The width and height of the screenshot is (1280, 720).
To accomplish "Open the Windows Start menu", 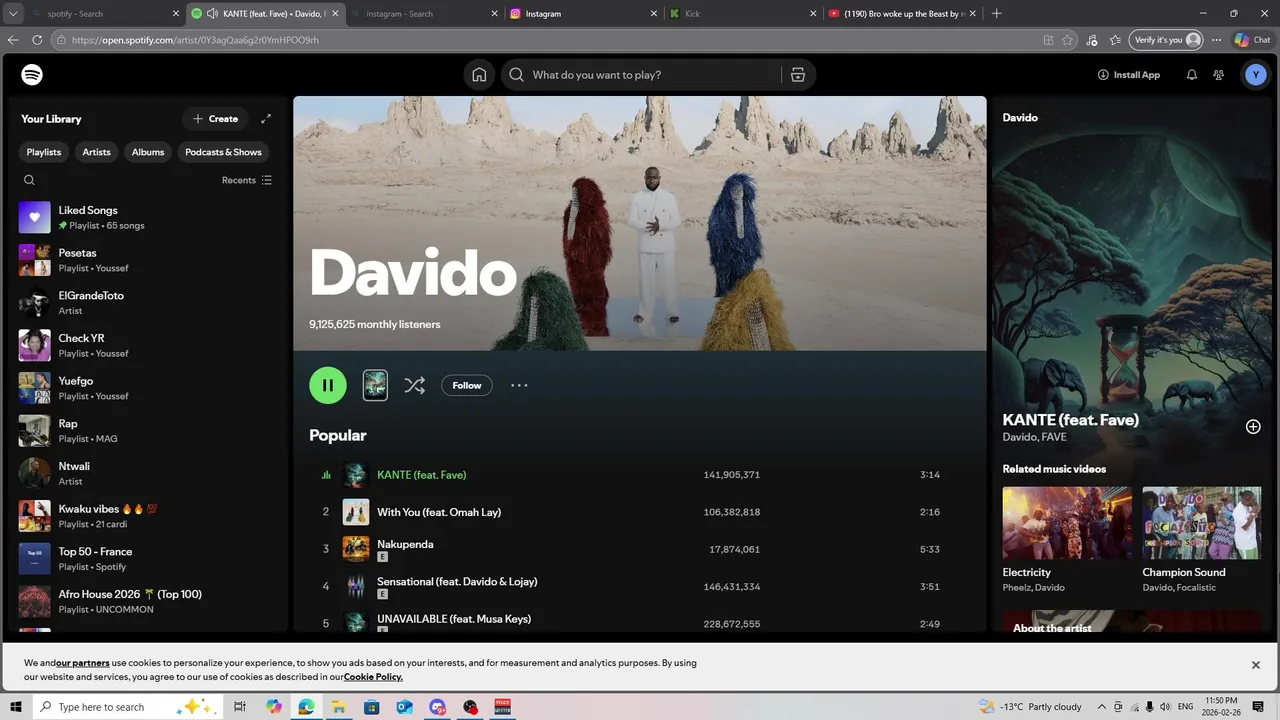I will click(x=16, y=707).
